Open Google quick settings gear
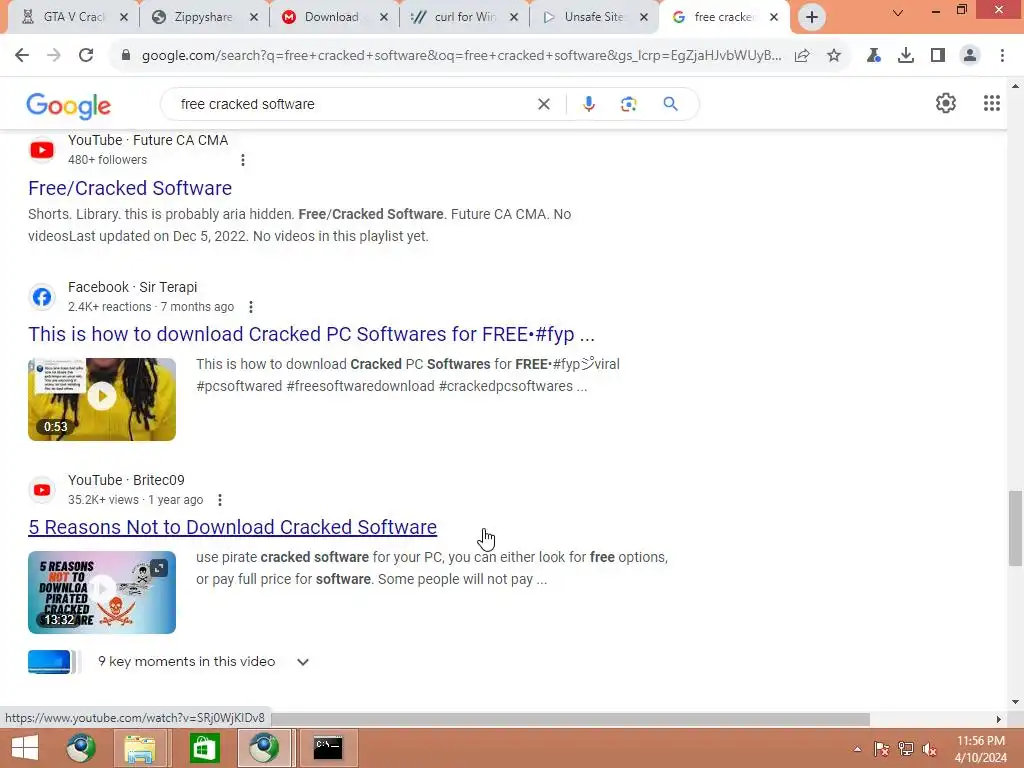The image size is (1024, 768). [x=946, y=103]
